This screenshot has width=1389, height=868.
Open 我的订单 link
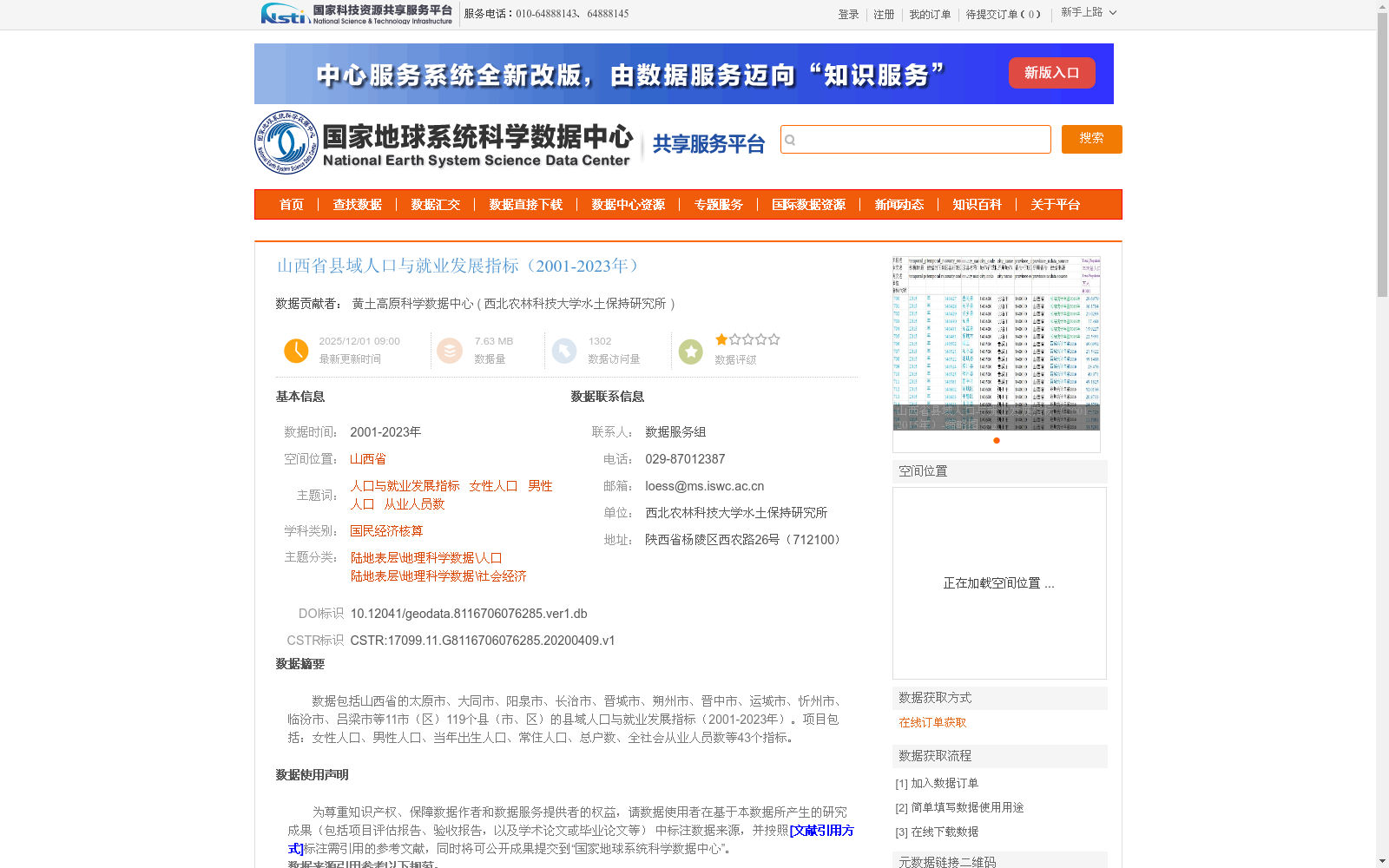coord(930,15)
